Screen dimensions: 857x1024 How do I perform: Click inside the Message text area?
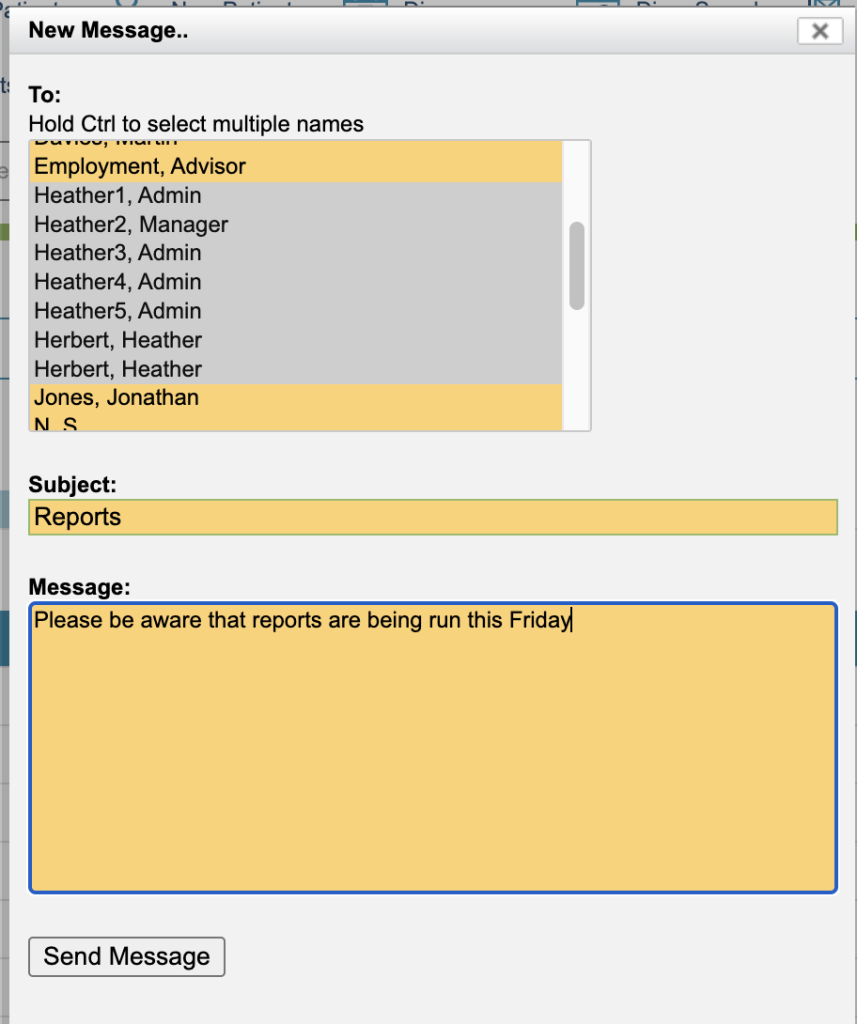432,750
